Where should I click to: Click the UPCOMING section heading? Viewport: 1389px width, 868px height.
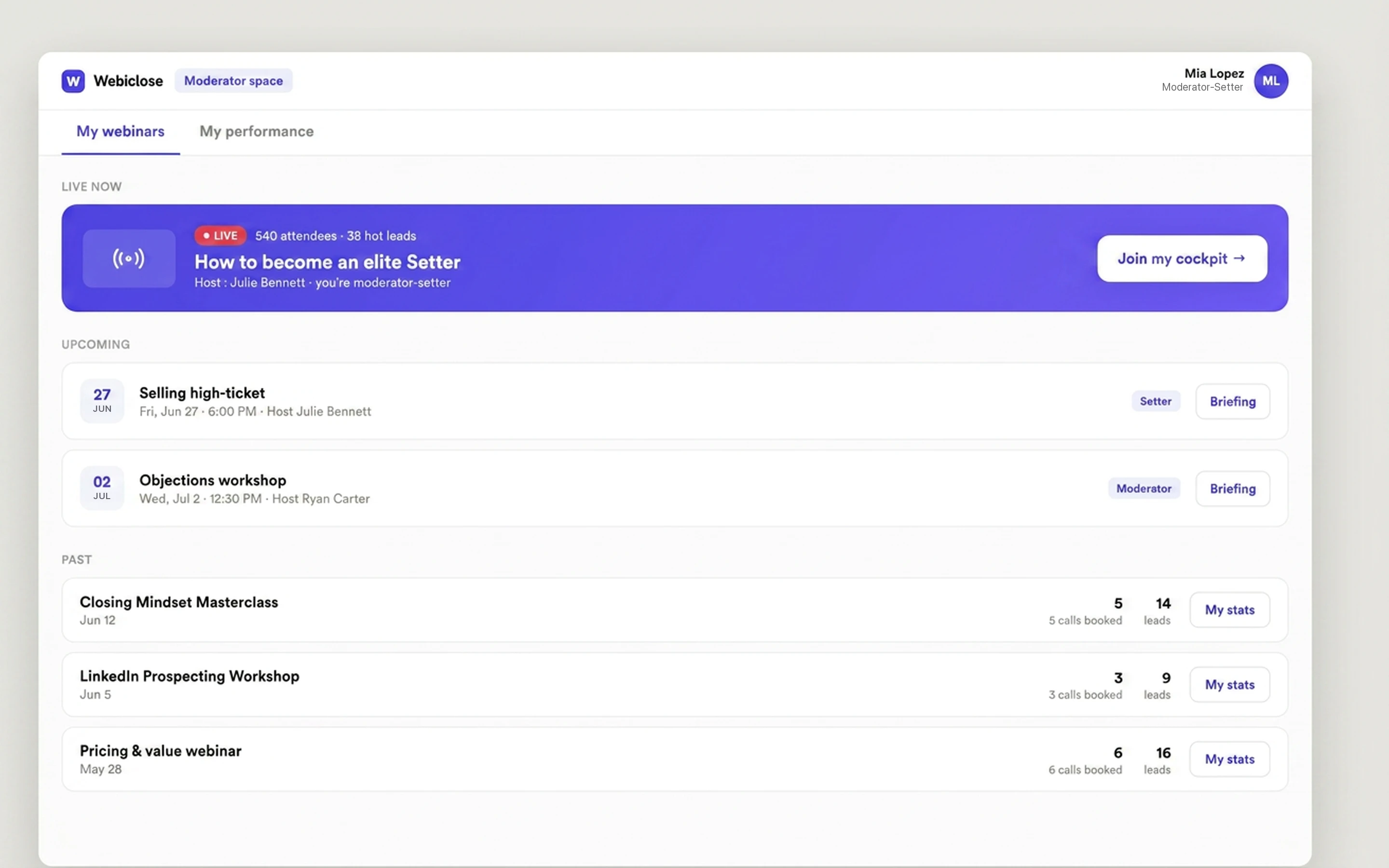[x=96, y=344]
